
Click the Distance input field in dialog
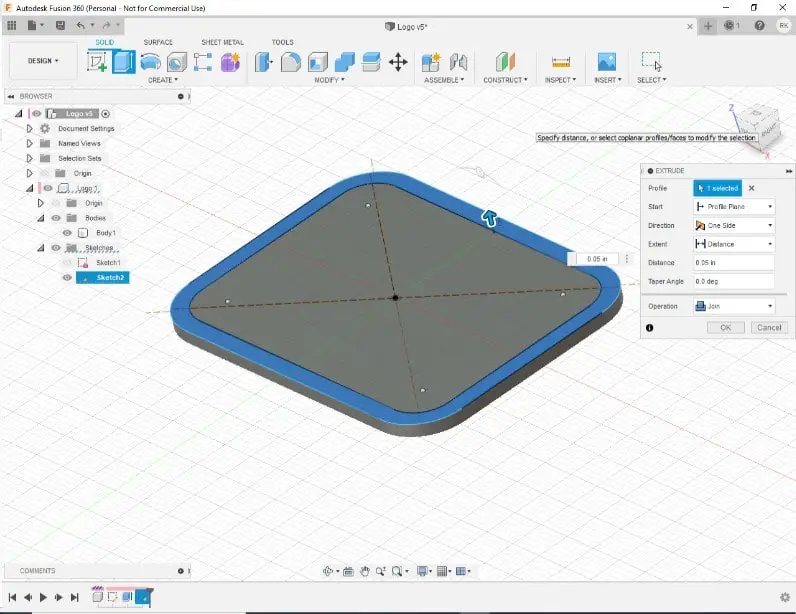pos(734,263)
